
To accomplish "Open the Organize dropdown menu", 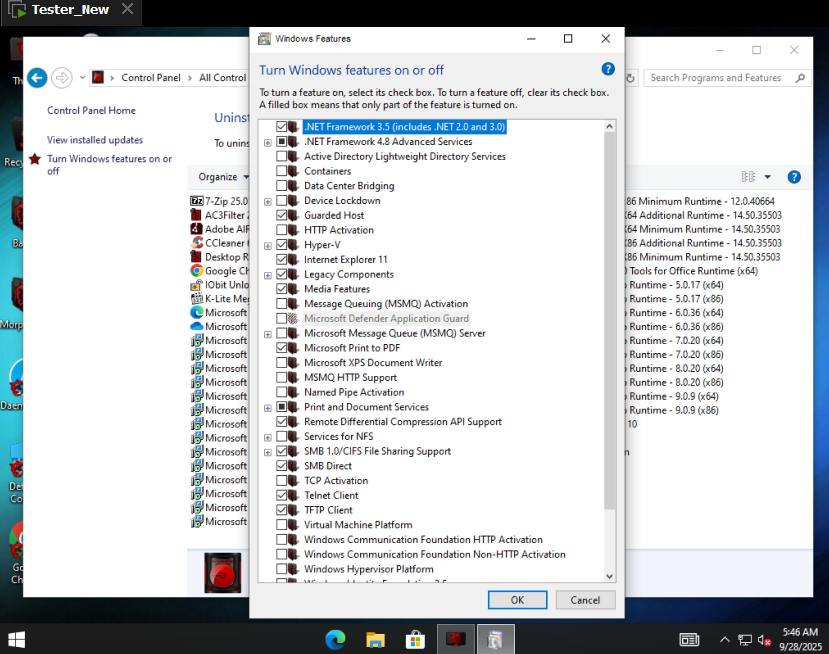I will tap(223, 177).
